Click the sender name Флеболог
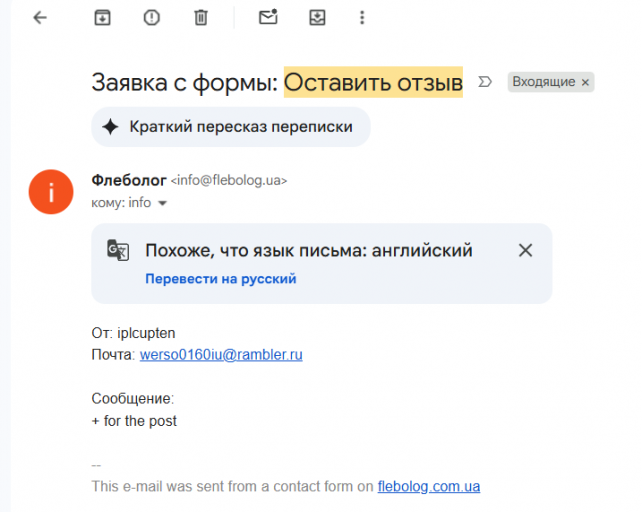This screenshot has width=642, height=512. 129,180
